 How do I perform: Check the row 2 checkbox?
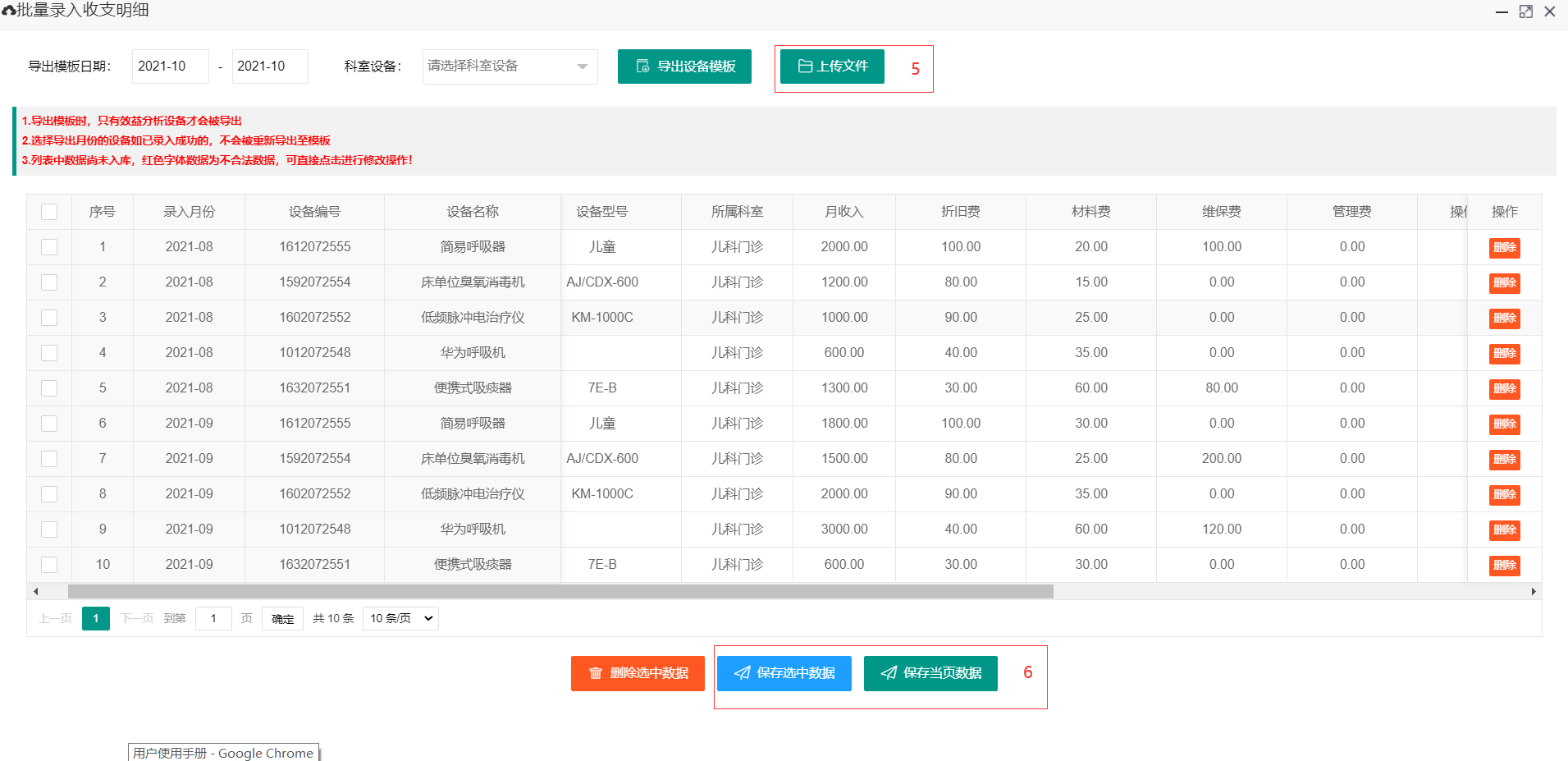click(49, 282)
